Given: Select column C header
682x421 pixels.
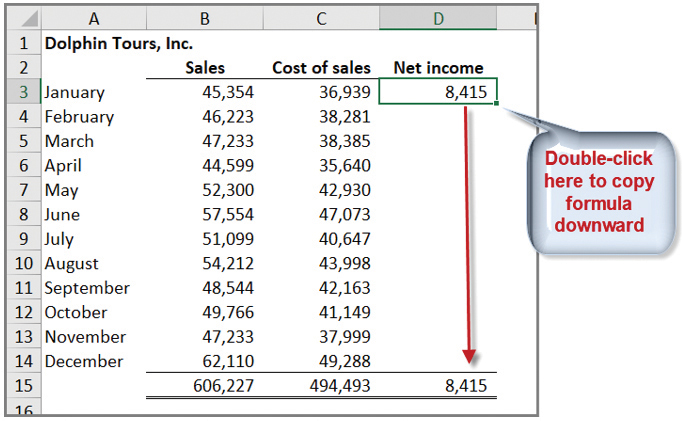Looking at the screenshot, I should pos(320,19).
